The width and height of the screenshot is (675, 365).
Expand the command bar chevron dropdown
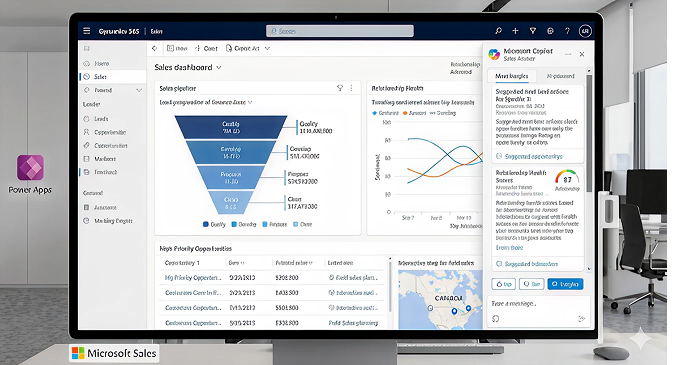pos(267,49)
